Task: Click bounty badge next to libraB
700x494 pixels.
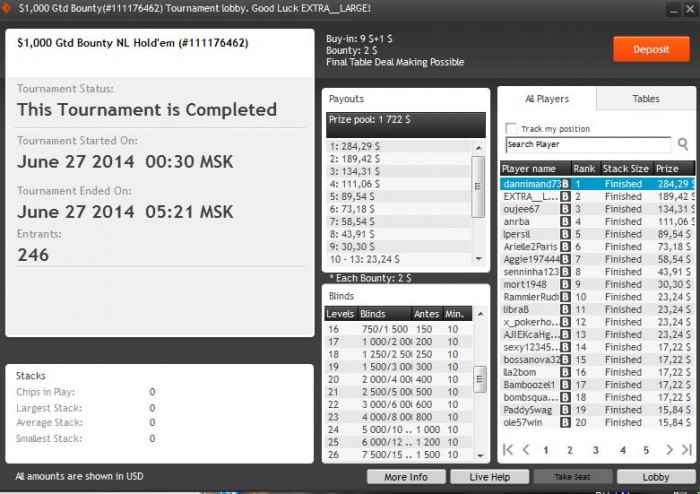Action: tap(565, 309)
